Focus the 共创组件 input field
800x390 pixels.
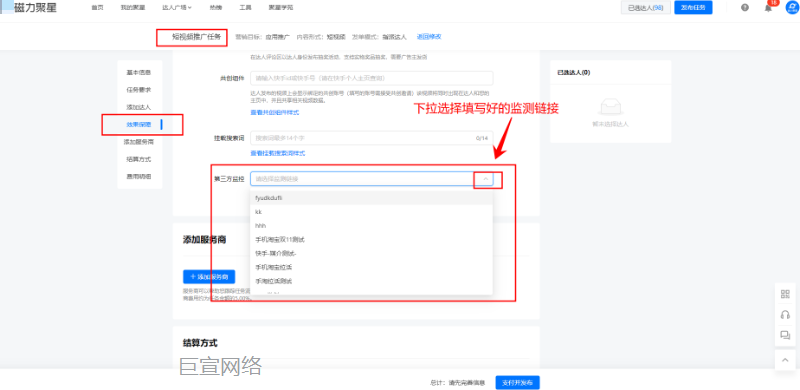click(x=371, y=78)
